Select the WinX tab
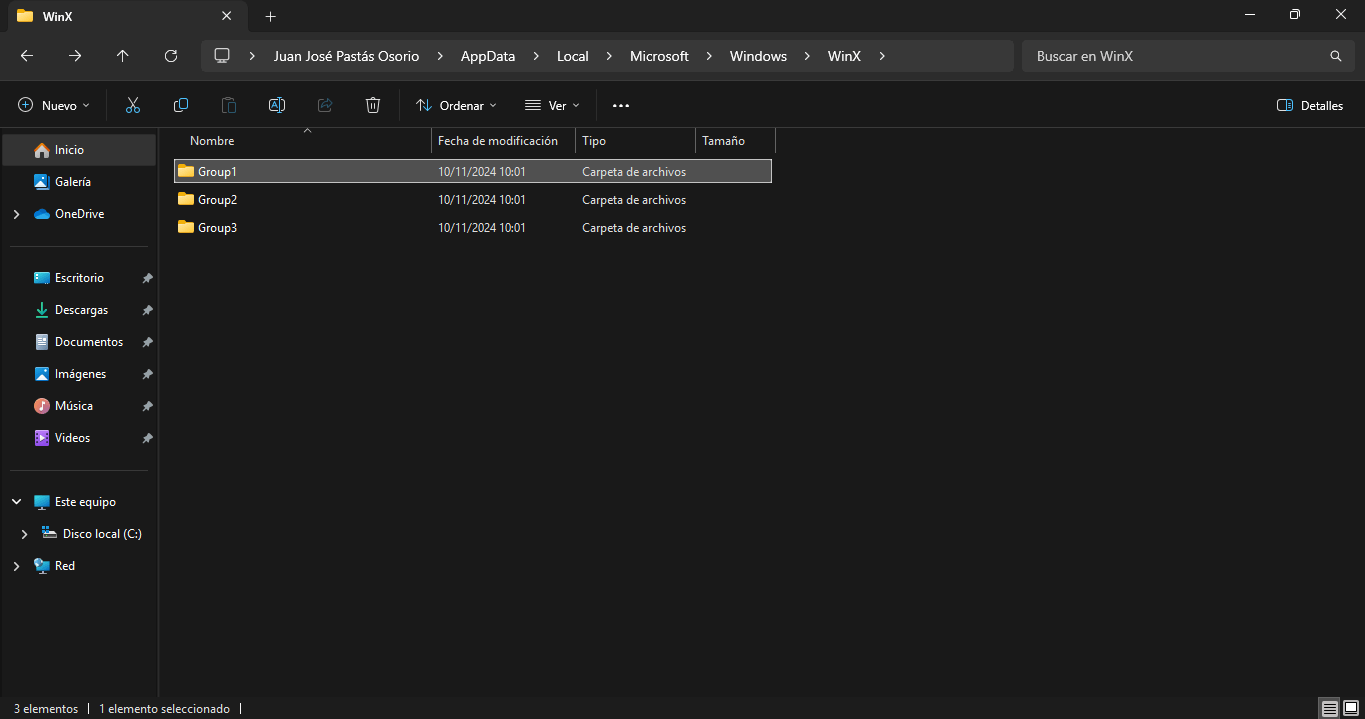 point(125,16)
